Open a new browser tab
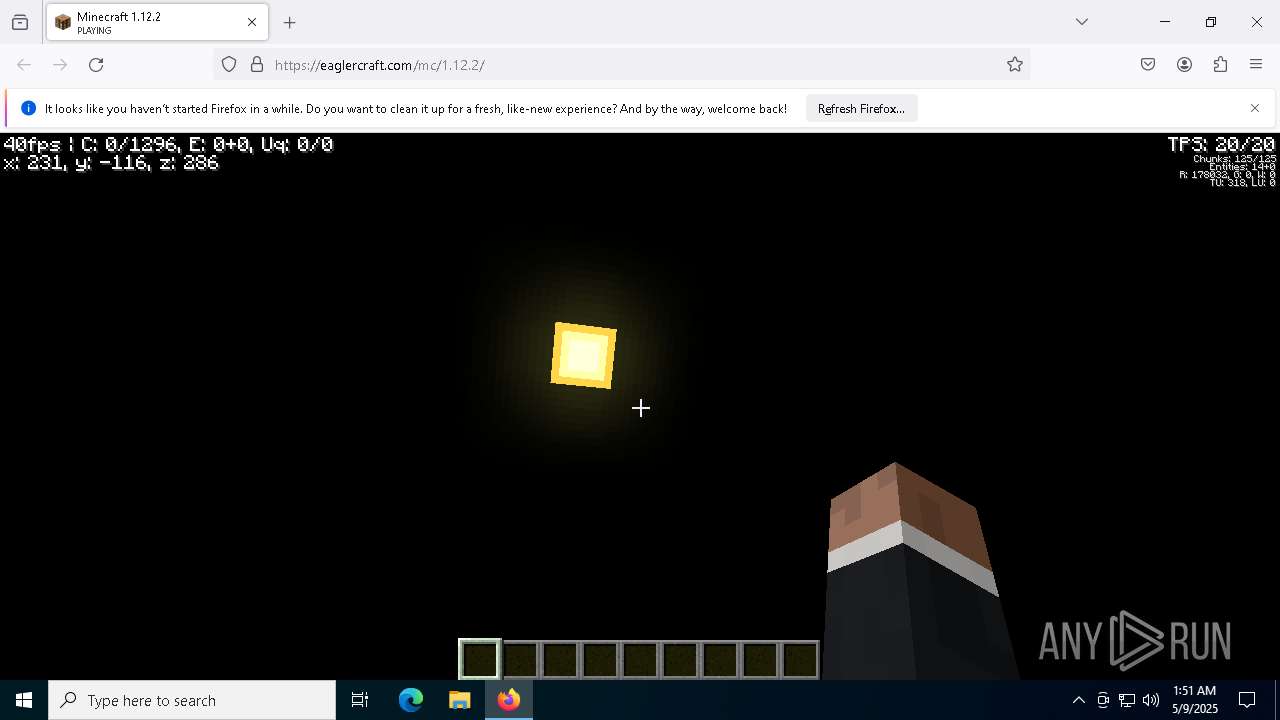This screenshot has height=720, width=1280. click(x=290, y=22)
